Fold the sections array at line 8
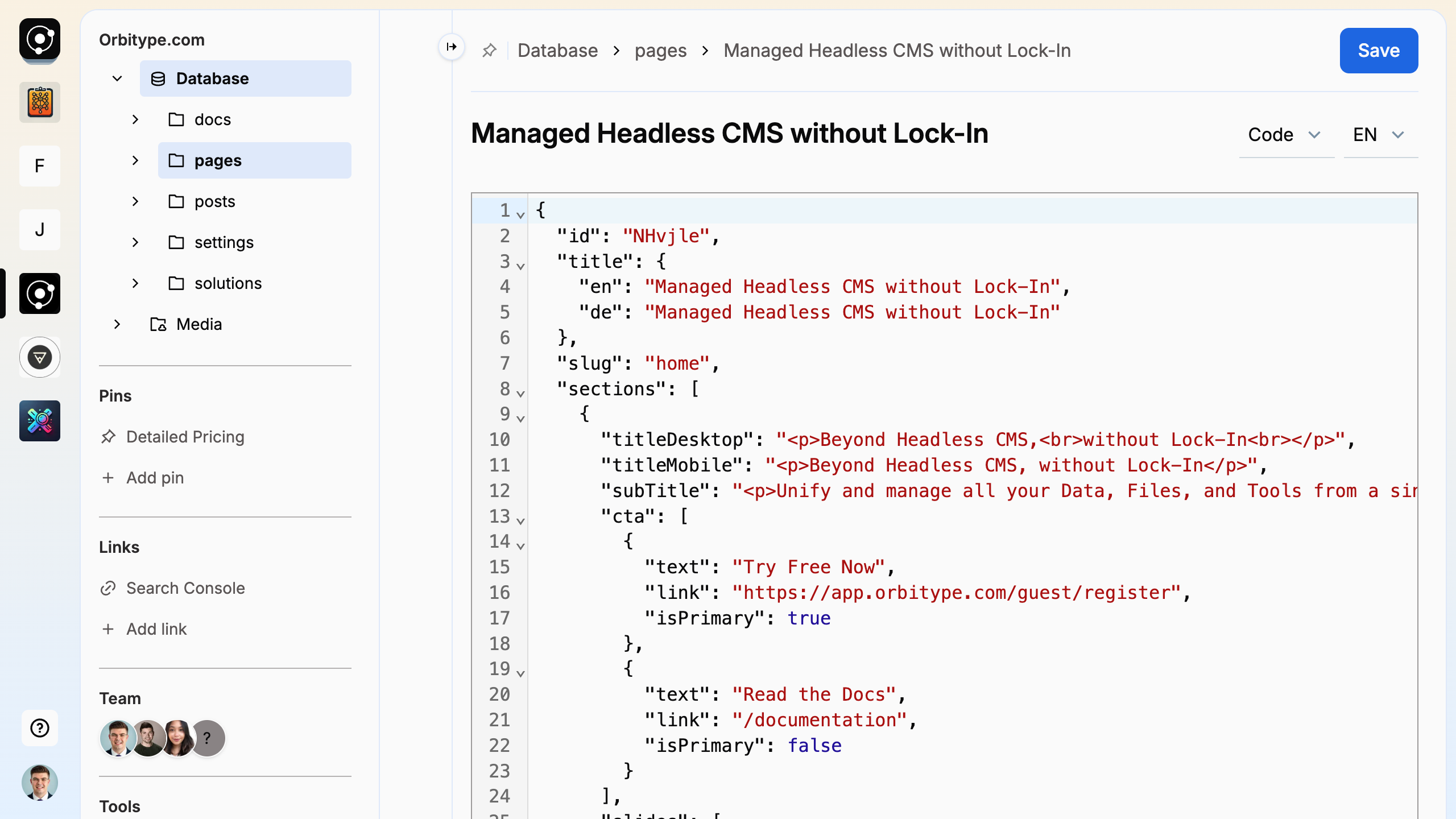The image size is (1456, 819). click(x=520, y=393)
